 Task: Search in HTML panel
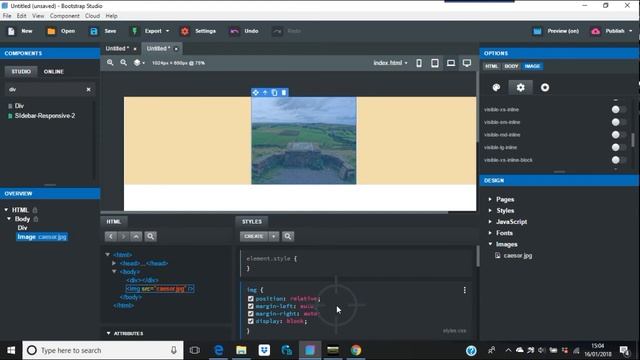coord(150,236)
